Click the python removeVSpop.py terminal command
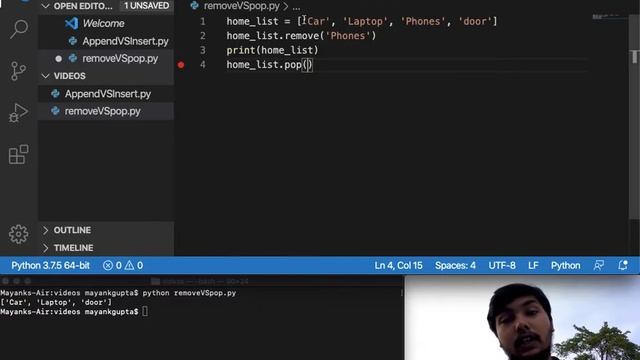640x360 pixels. [189, 293]
